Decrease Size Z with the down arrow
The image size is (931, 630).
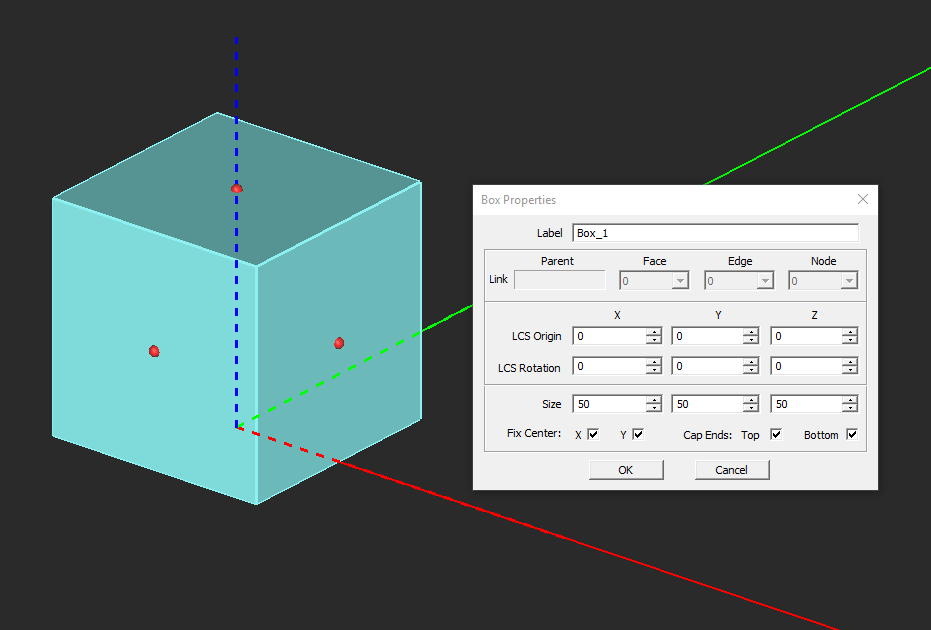(850, 408)
